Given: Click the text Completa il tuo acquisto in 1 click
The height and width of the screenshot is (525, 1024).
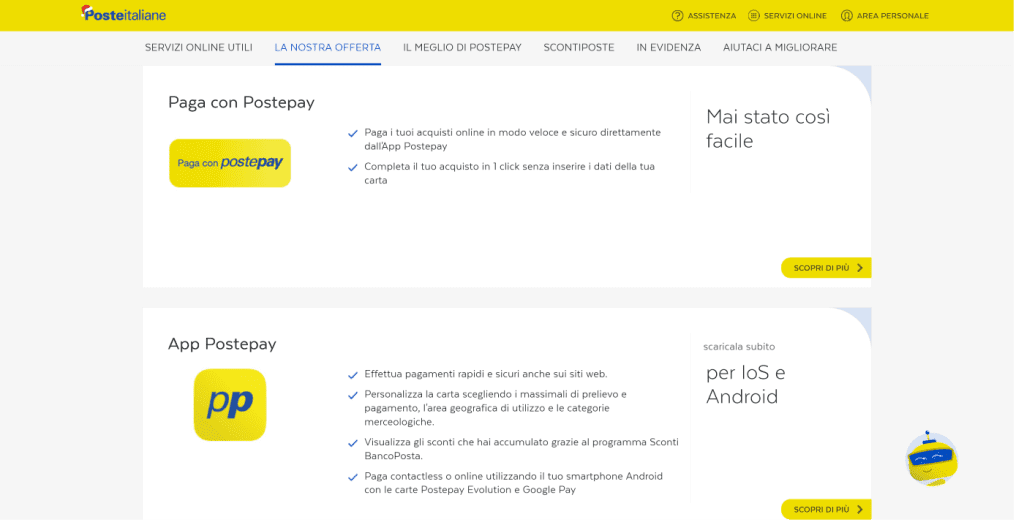Looking at the screenshot, I should [509, 173].
